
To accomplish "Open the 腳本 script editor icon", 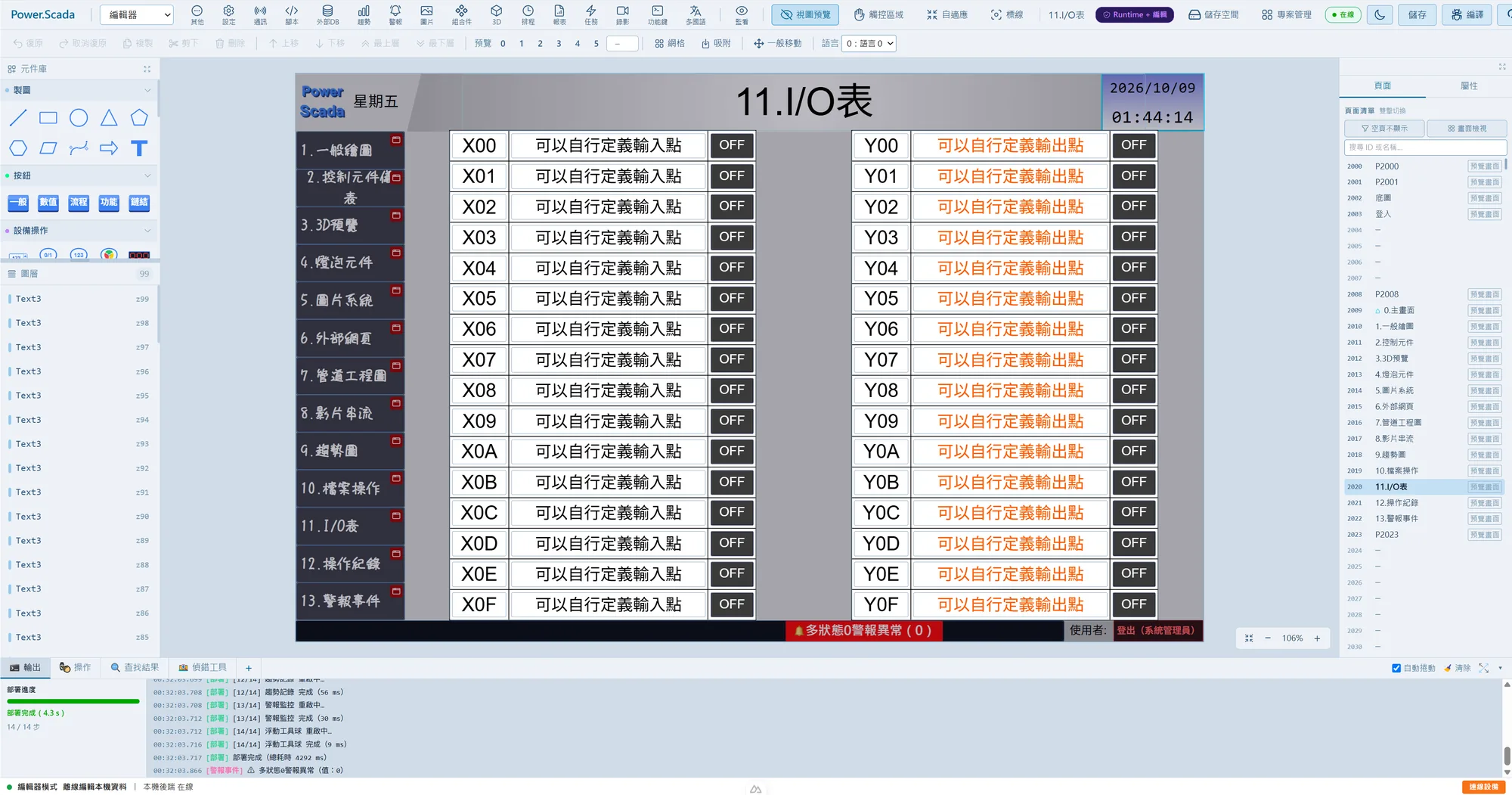I will [292, 14].
